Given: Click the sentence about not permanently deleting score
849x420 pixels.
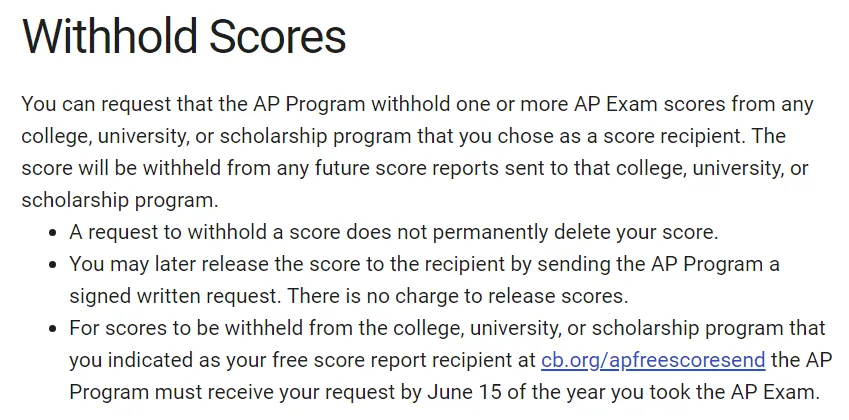Looking at the screenshot, I should click(394, 232).
